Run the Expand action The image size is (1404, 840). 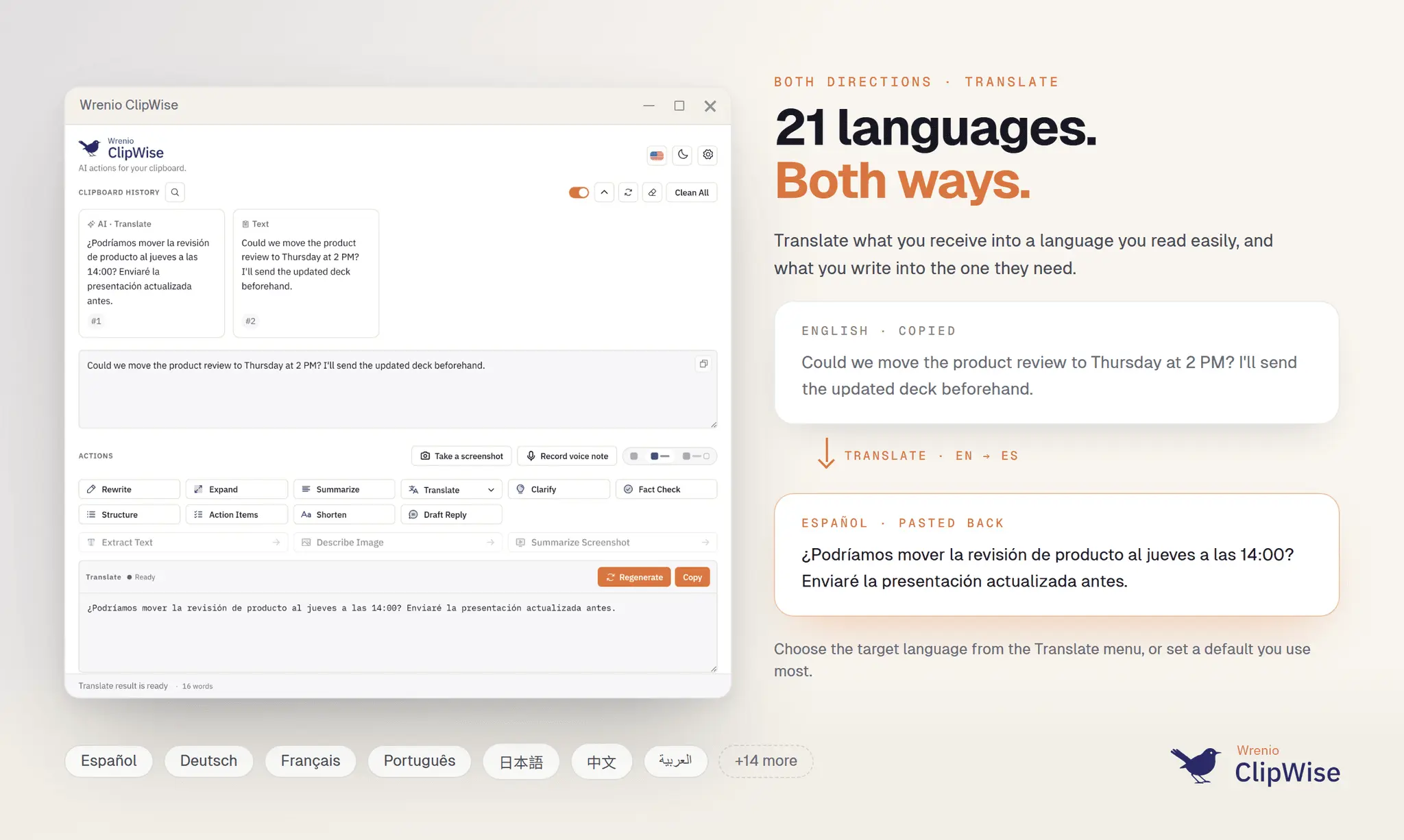(237, 489)
